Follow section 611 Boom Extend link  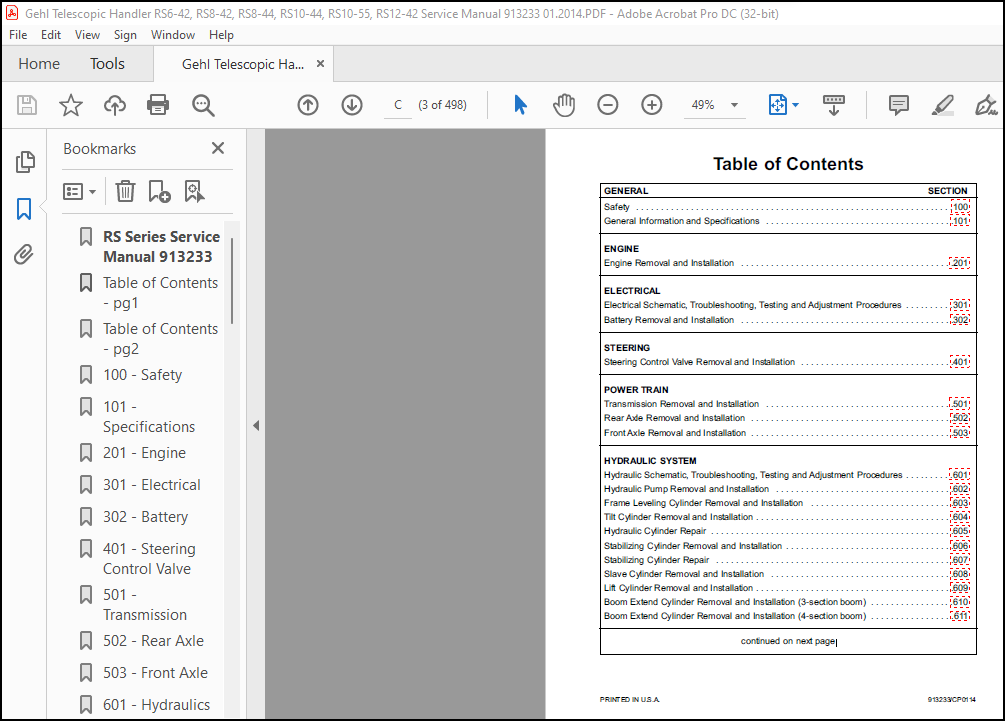960,616
